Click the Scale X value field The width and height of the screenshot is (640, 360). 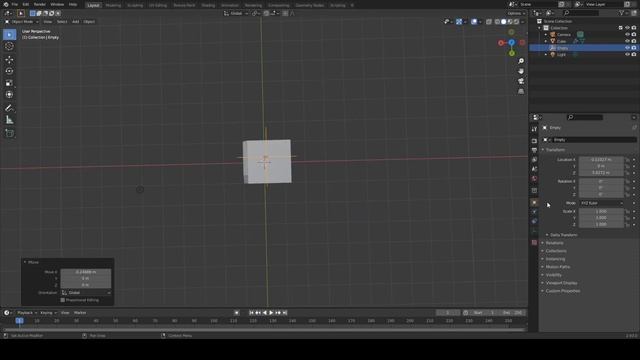pos(601,211)
